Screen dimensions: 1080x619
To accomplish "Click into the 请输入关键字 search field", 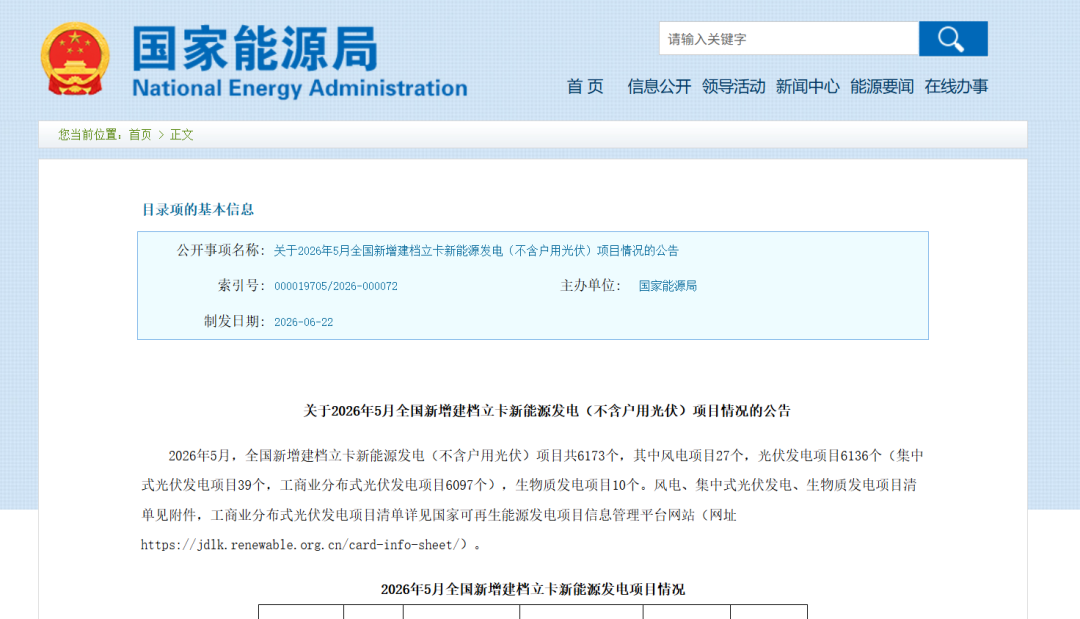I will pos(789,39).
